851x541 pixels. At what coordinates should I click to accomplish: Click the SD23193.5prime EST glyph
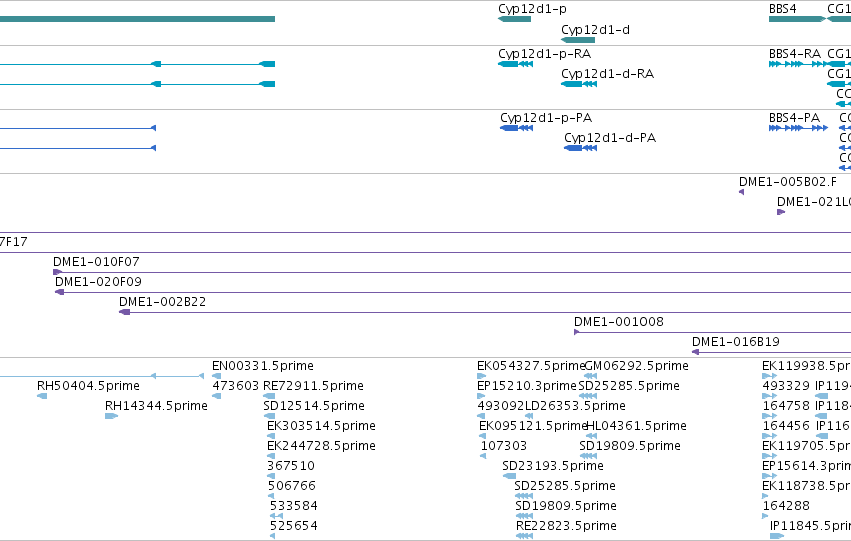(509, 476)
